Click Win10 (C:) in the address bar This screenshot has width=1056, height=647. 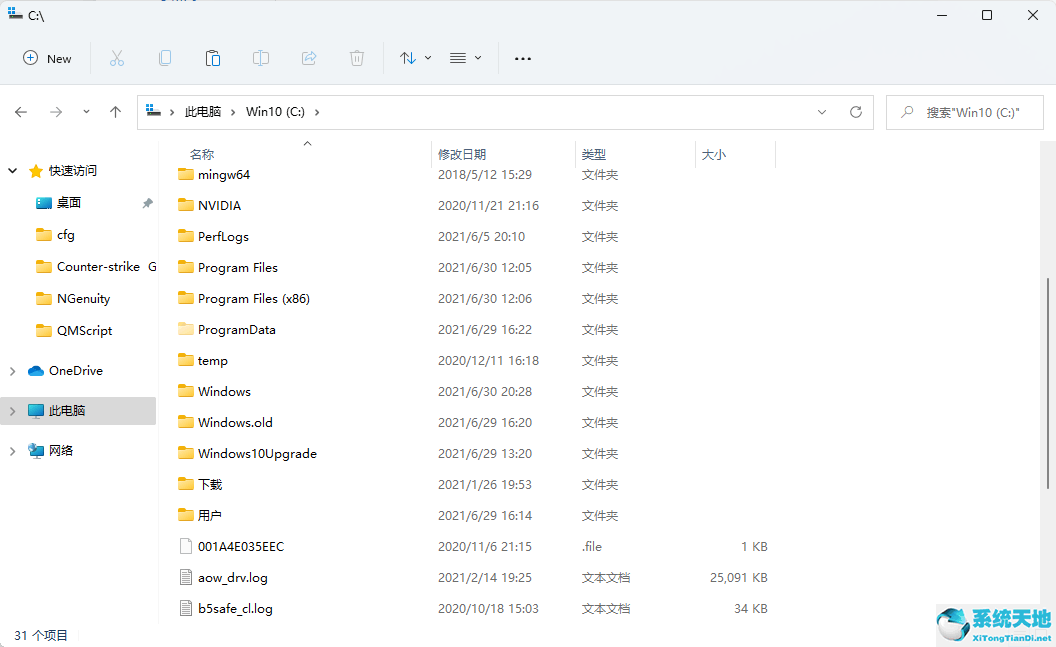tap(275, 112)
